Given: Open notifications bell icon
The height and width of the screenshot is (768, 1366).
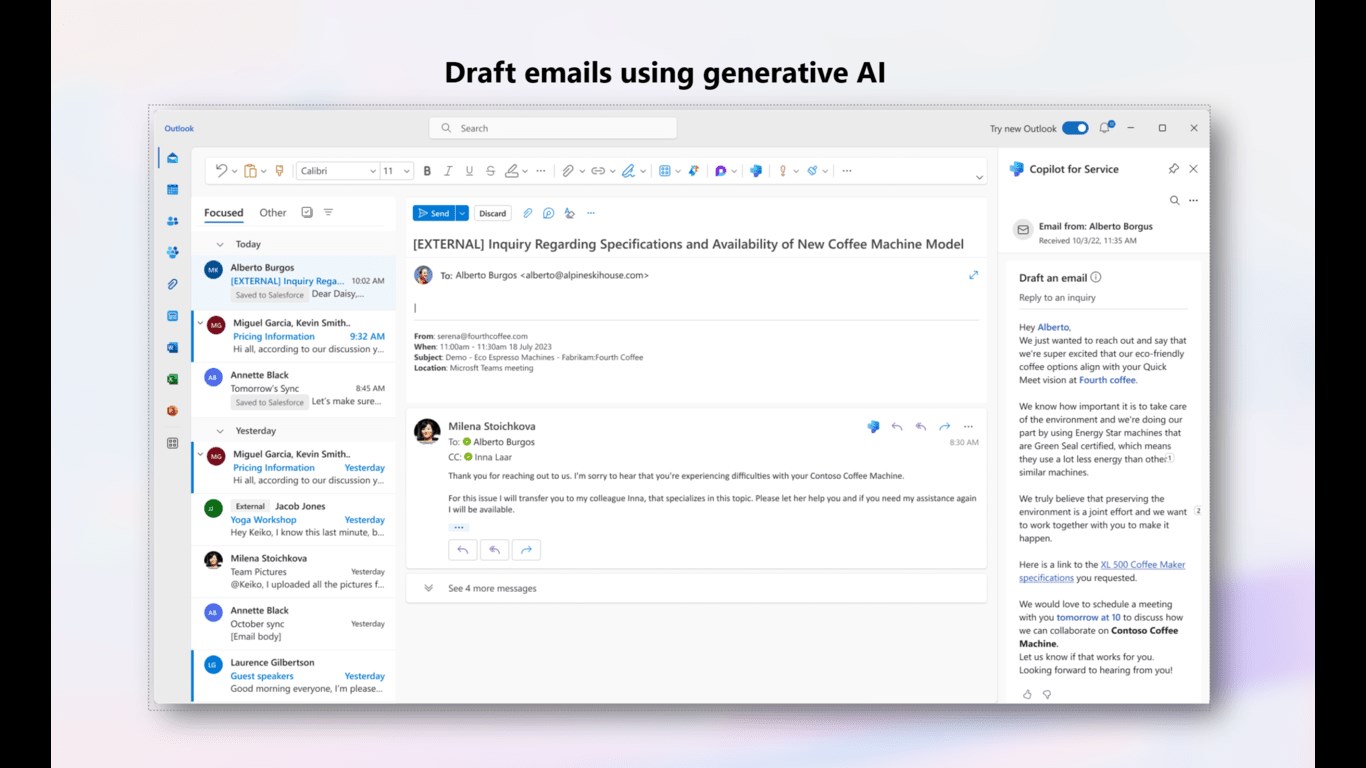Looking at the screenshot, I should (x=1105, y=128).
